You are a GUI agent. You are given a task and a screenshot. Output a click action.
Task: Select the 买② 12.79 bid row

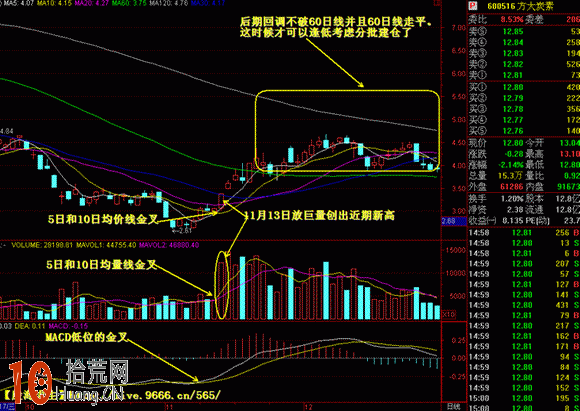click(524, 98)
